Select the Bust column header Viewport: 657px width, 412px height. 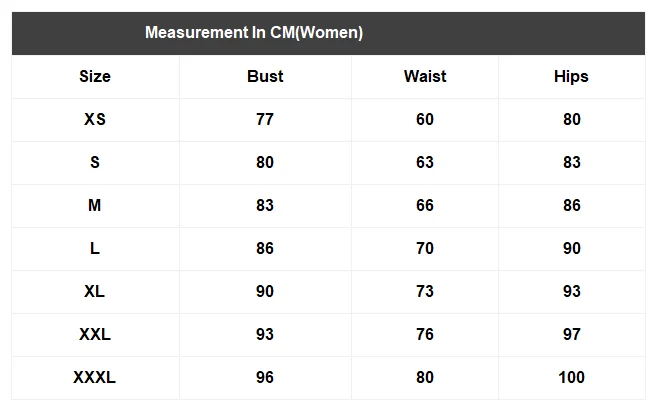[x=265, y=76]
